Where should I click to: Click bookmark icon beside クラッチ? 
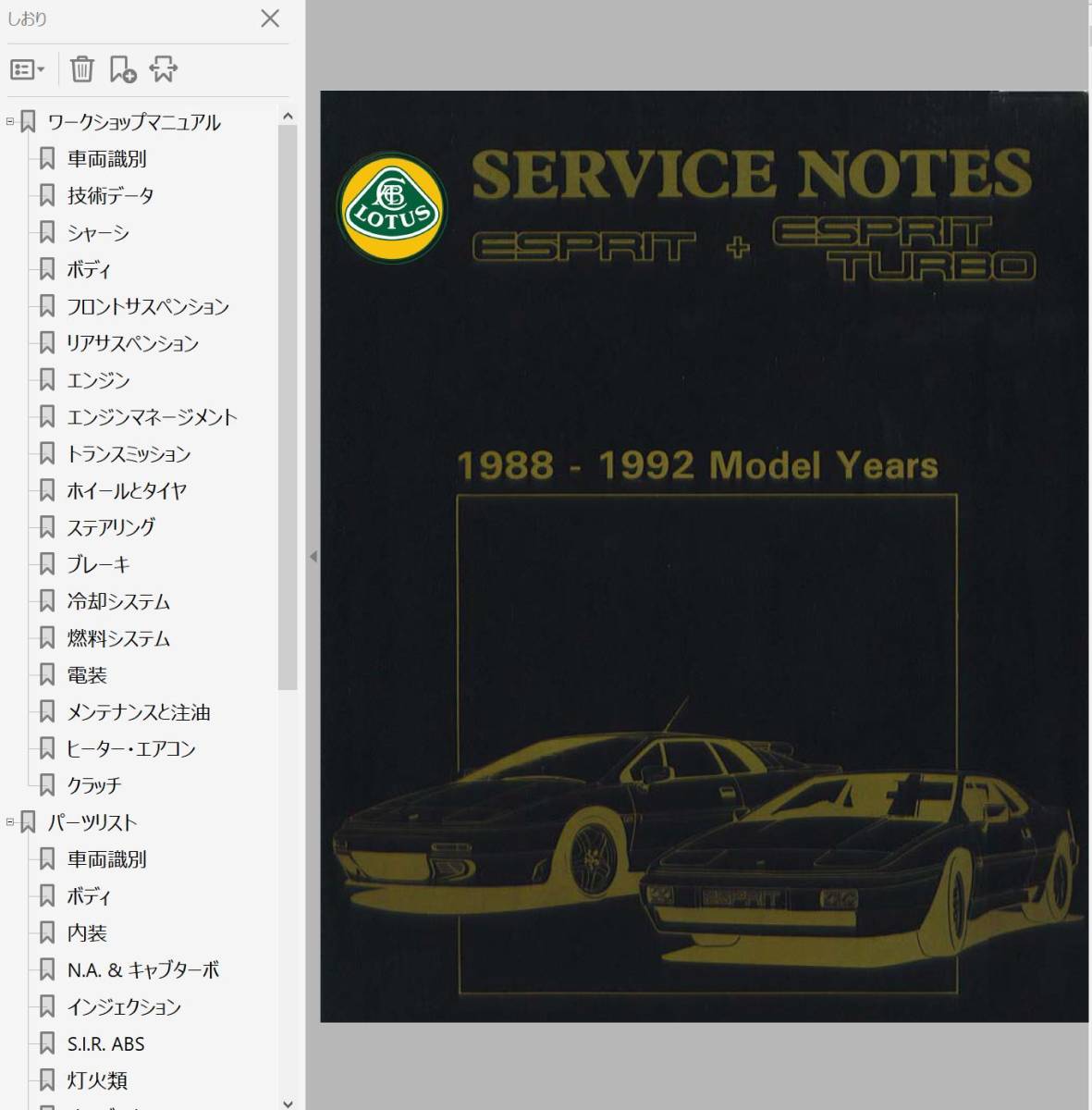coord(47,785)
